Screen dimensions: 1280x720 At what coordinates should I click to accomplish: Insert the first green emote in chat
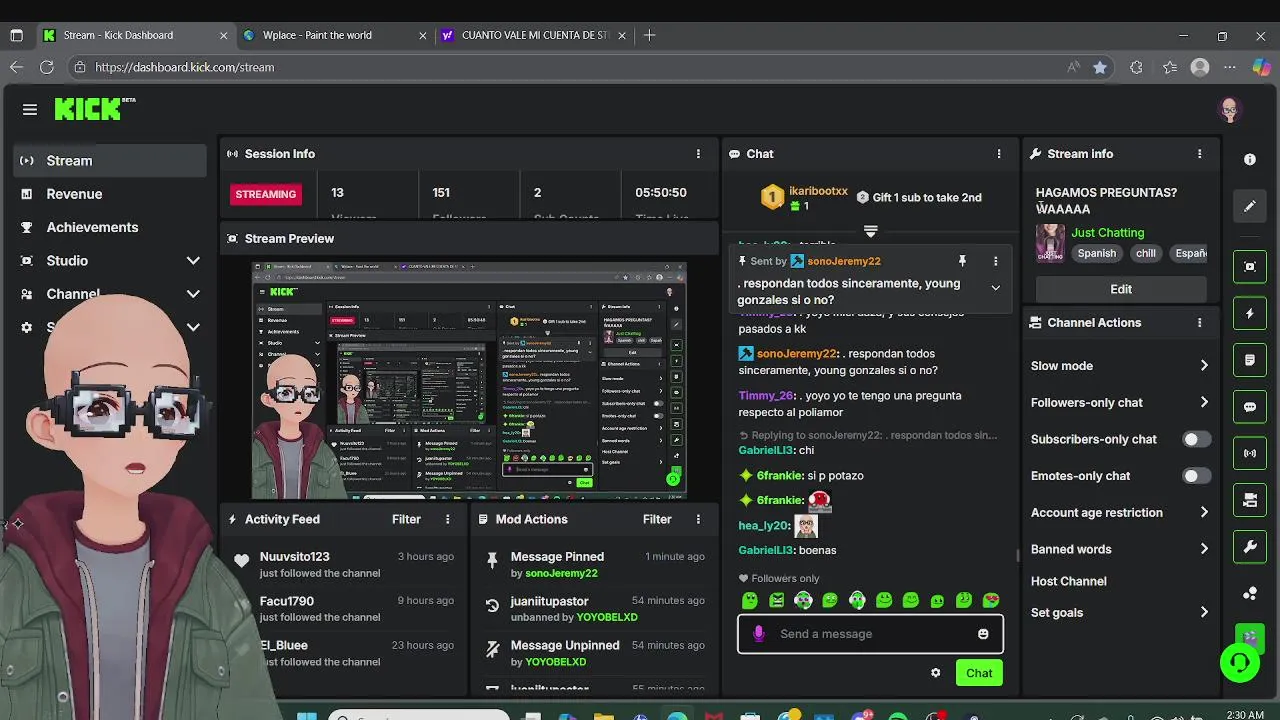[750, 600]
